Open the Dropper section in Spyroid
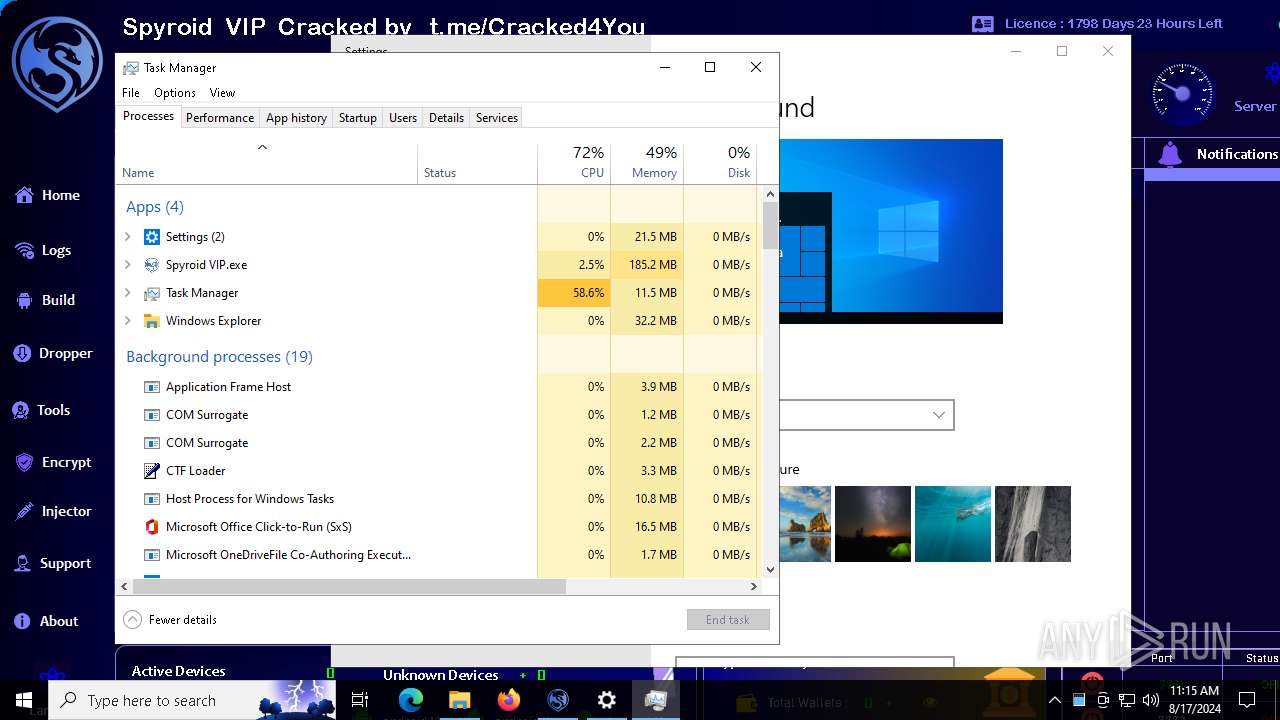Screen dimensions: 1280x720 tap(53, 353)
